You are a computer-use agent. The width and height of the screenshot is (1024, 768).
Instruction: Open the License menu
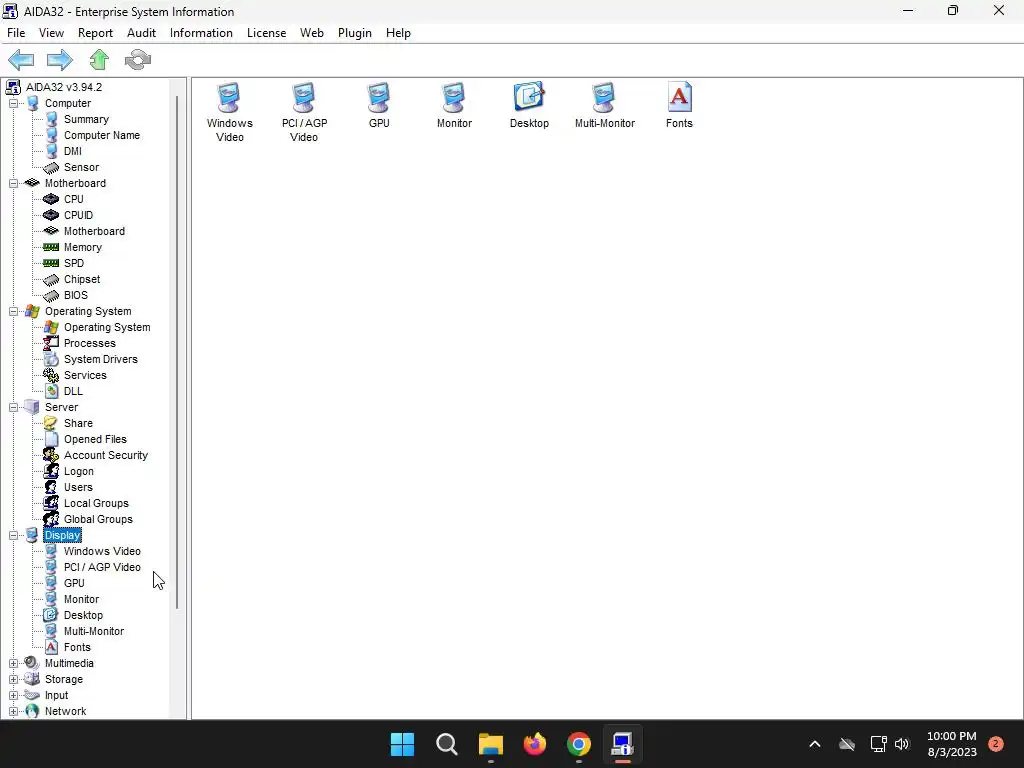(266, 33)
